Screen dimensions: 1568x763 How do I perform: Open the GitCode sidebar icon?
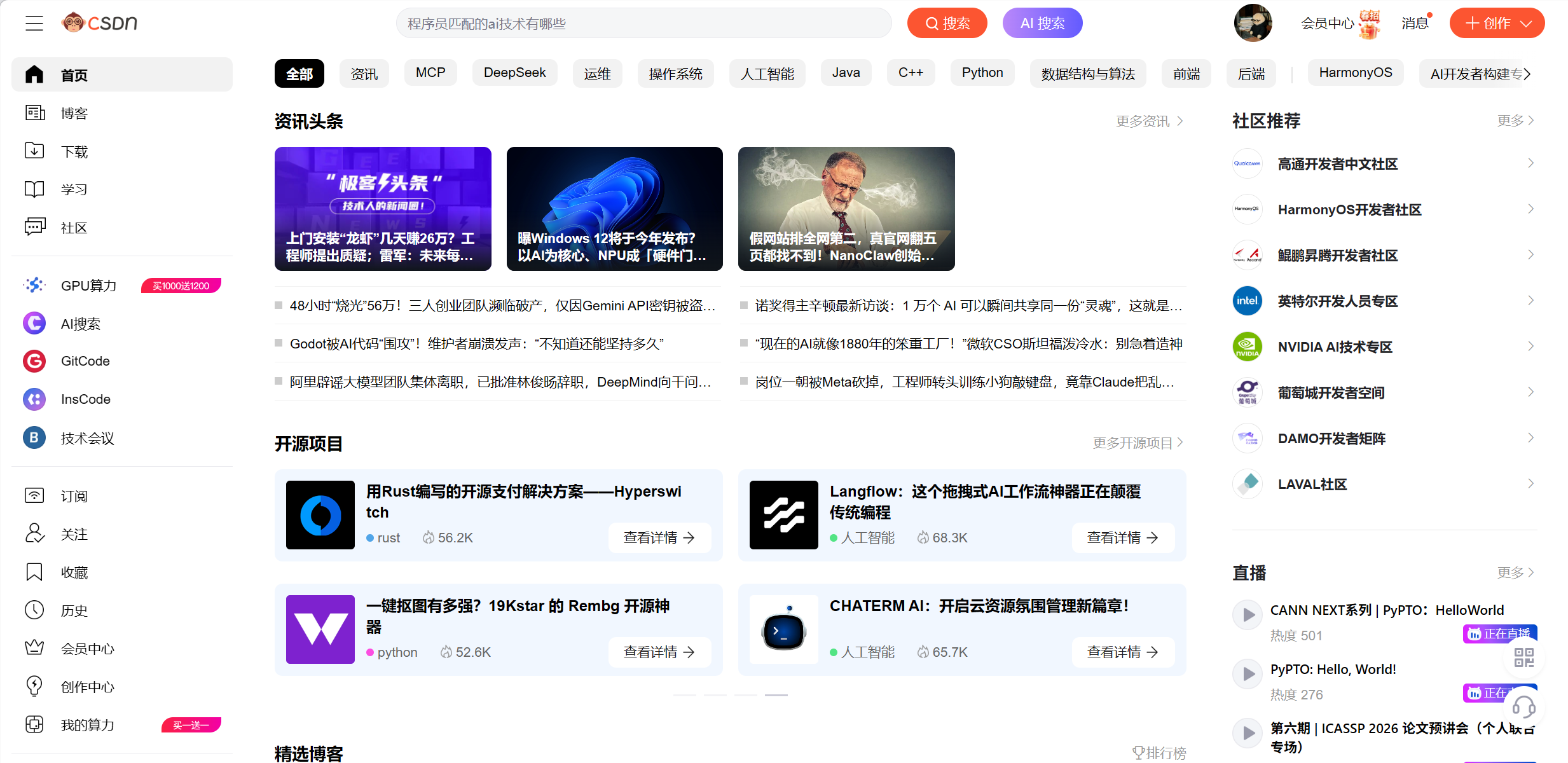[x=34, y=361]
